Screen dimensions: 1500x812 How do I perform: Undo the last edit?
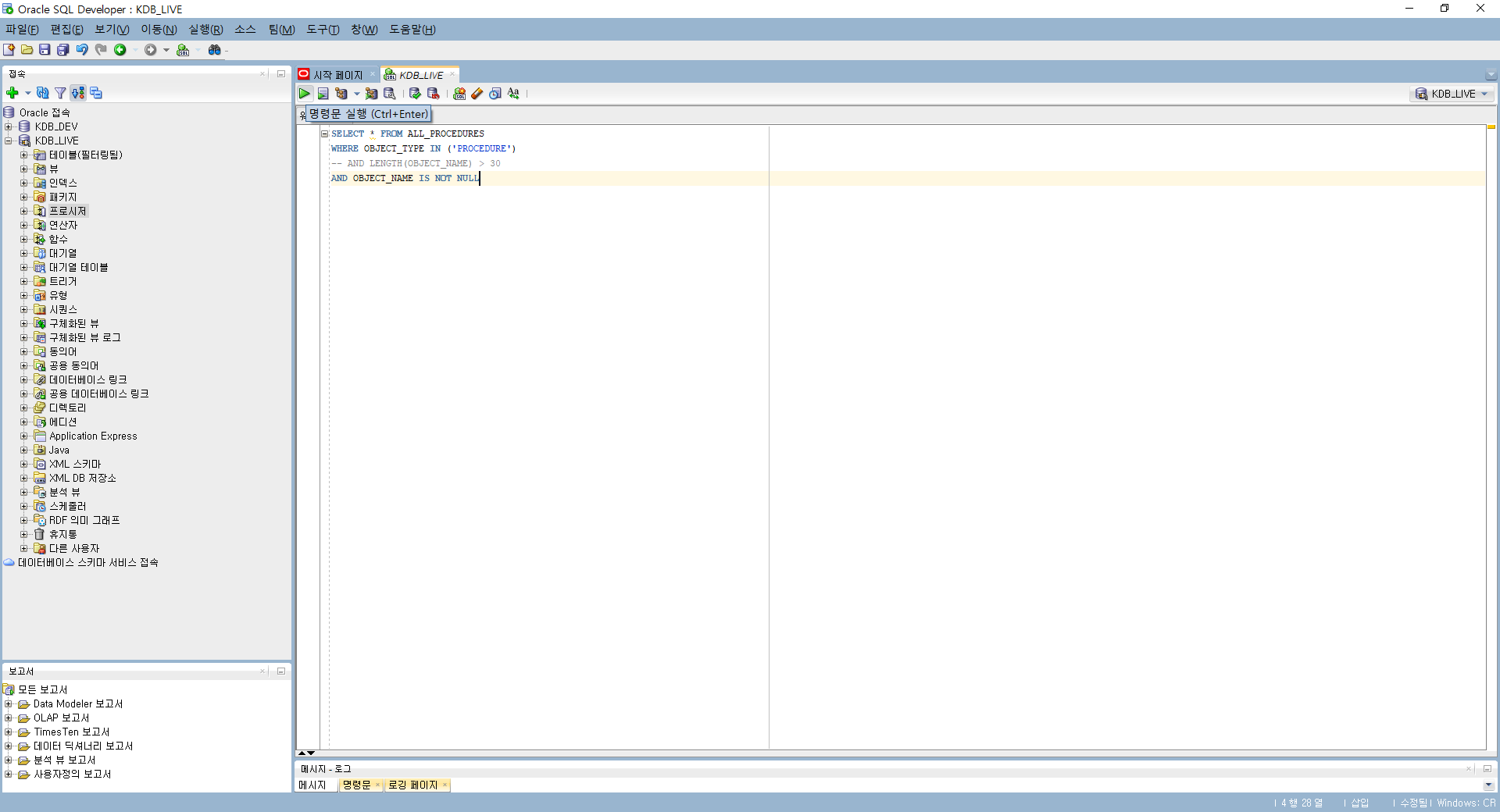click(82, 50)
